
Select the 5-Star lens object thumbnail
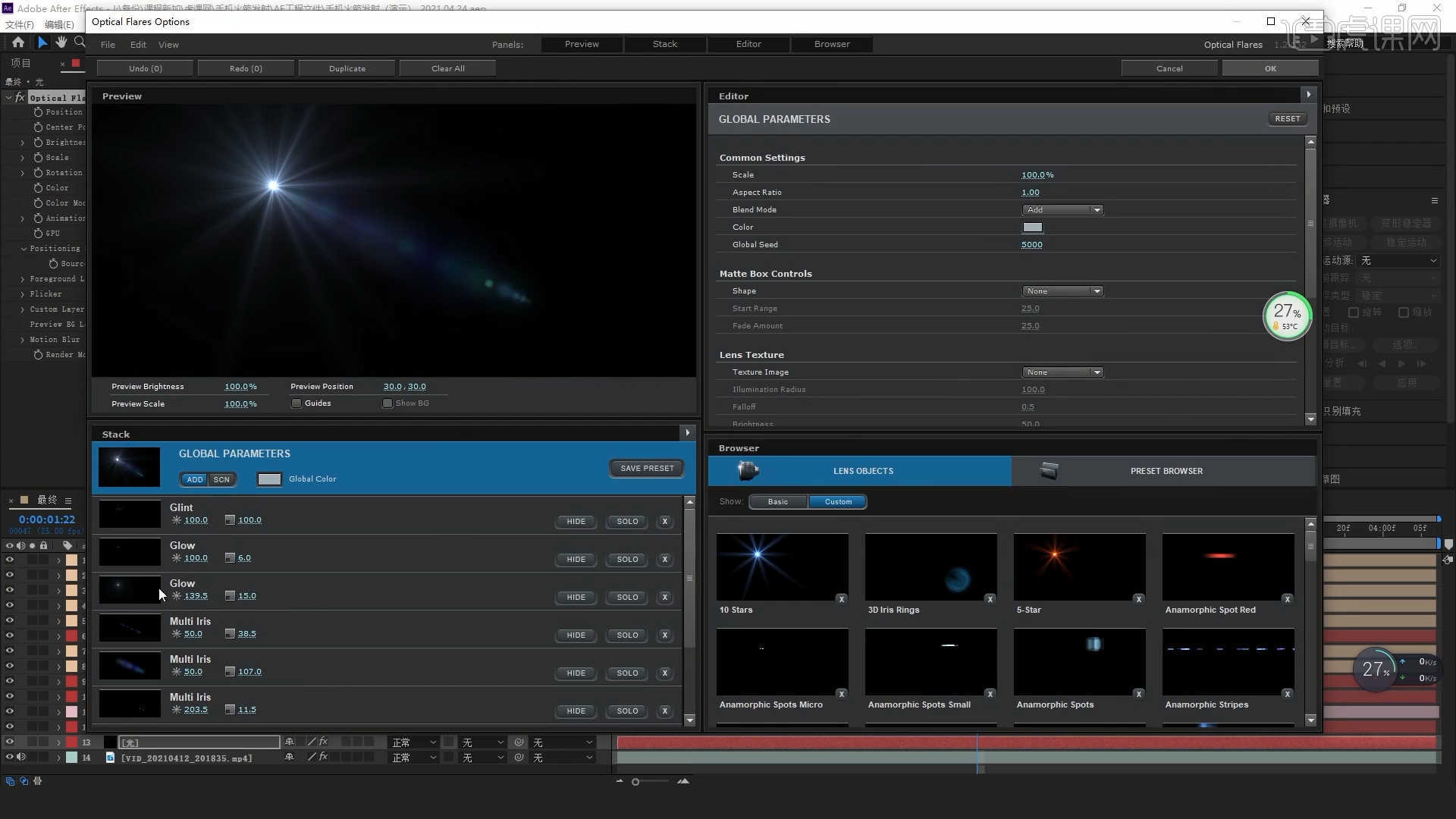tap(1079, 566)
